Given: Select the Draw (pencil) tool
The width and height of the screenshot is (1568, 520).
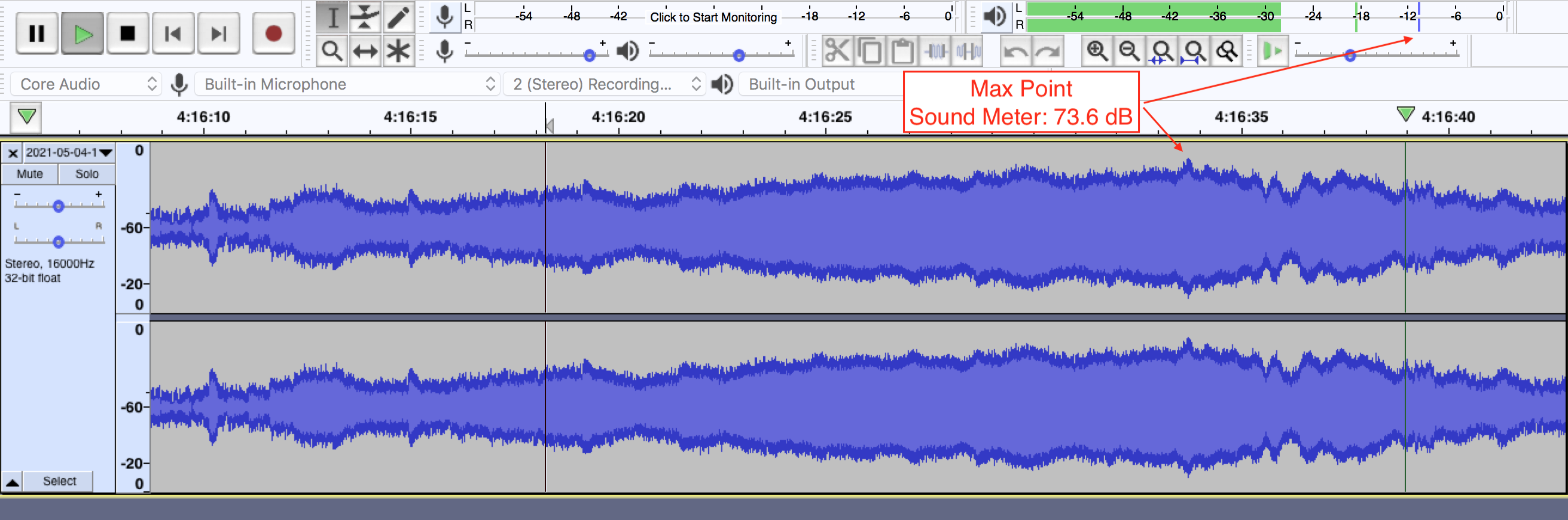Looking at the screenshot, I should 398,17.
